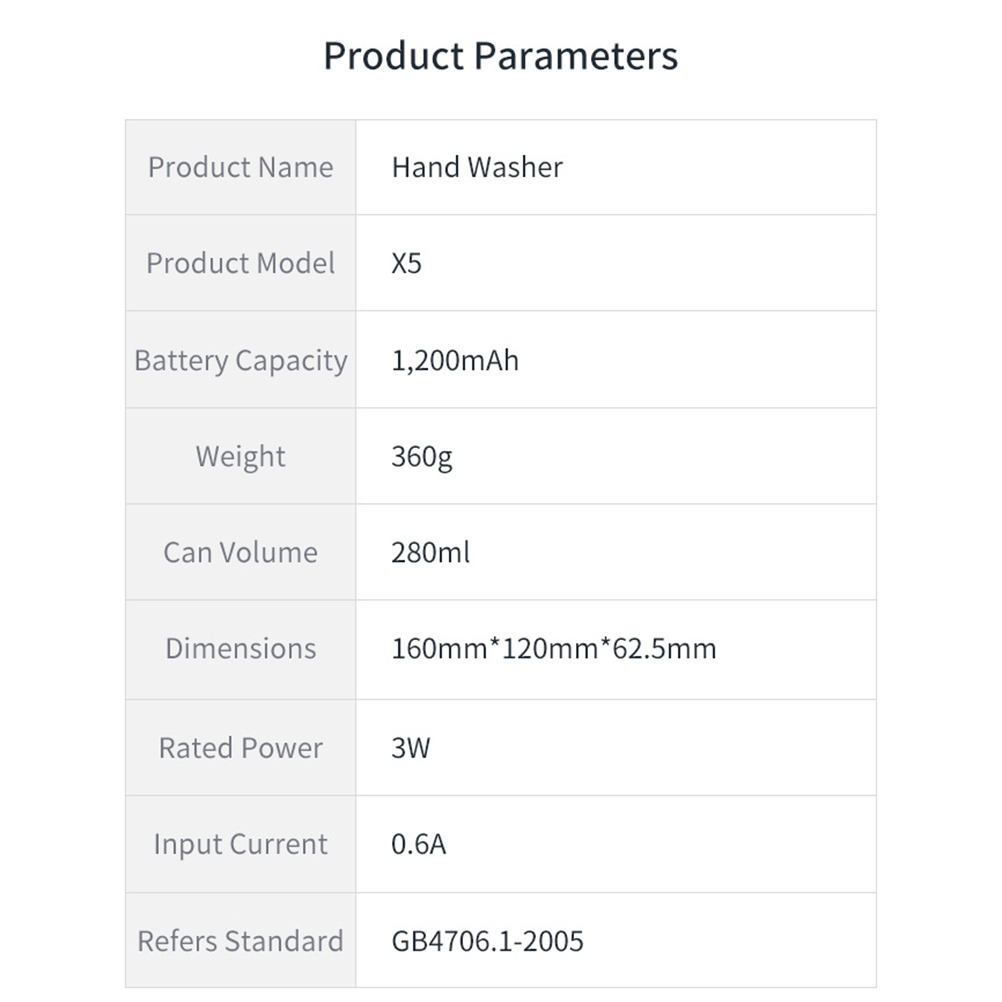The width and height of the screenshot is (1002, 1002).
Task: Select the Rated Power label
Action: click(x=240, y=748)
